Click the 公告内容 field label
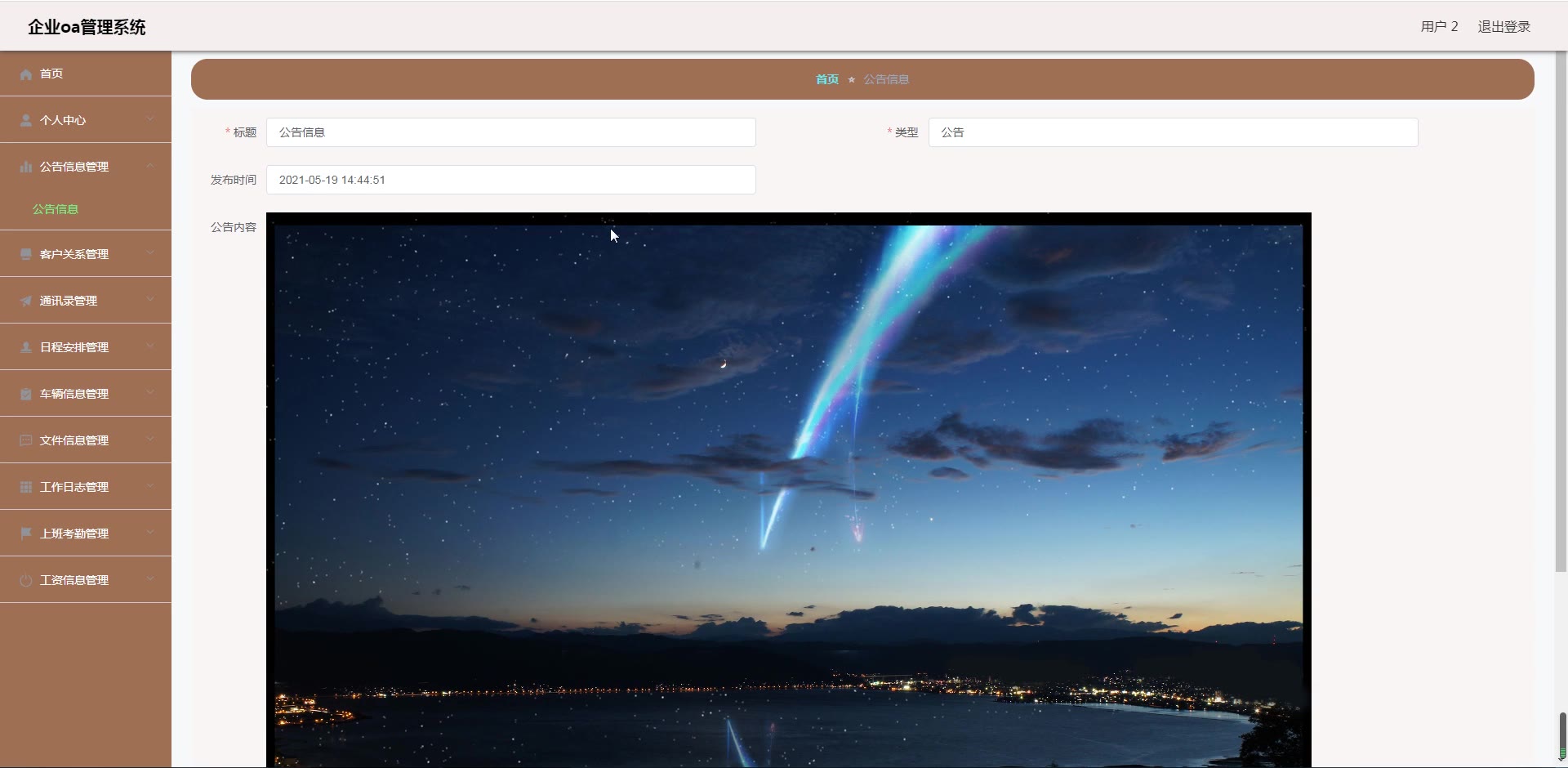 tap(234, 227)
